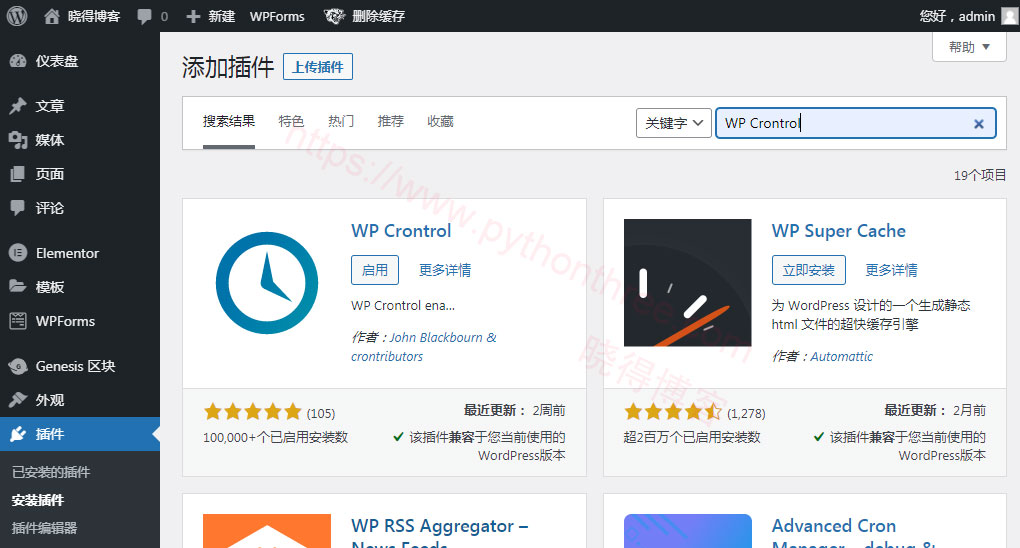This screenshot has height=548, width=1020.
Task: Activate WP Crontrol with 启用 button
Action: [x=375, y=270]
